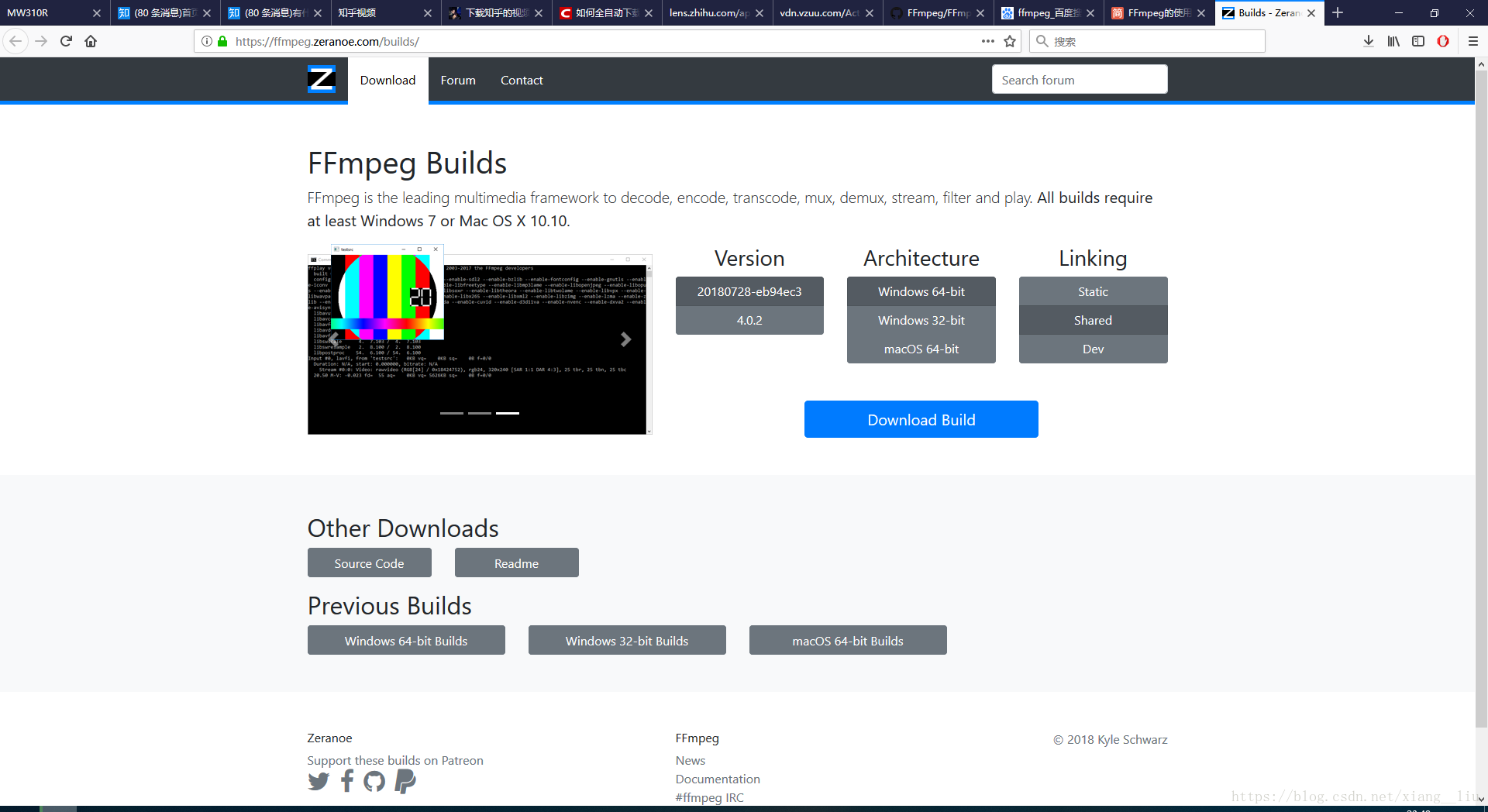The image size is (1488, 812).
Task: Click the page vertical scrollbar
Action: pos(1481,399)
